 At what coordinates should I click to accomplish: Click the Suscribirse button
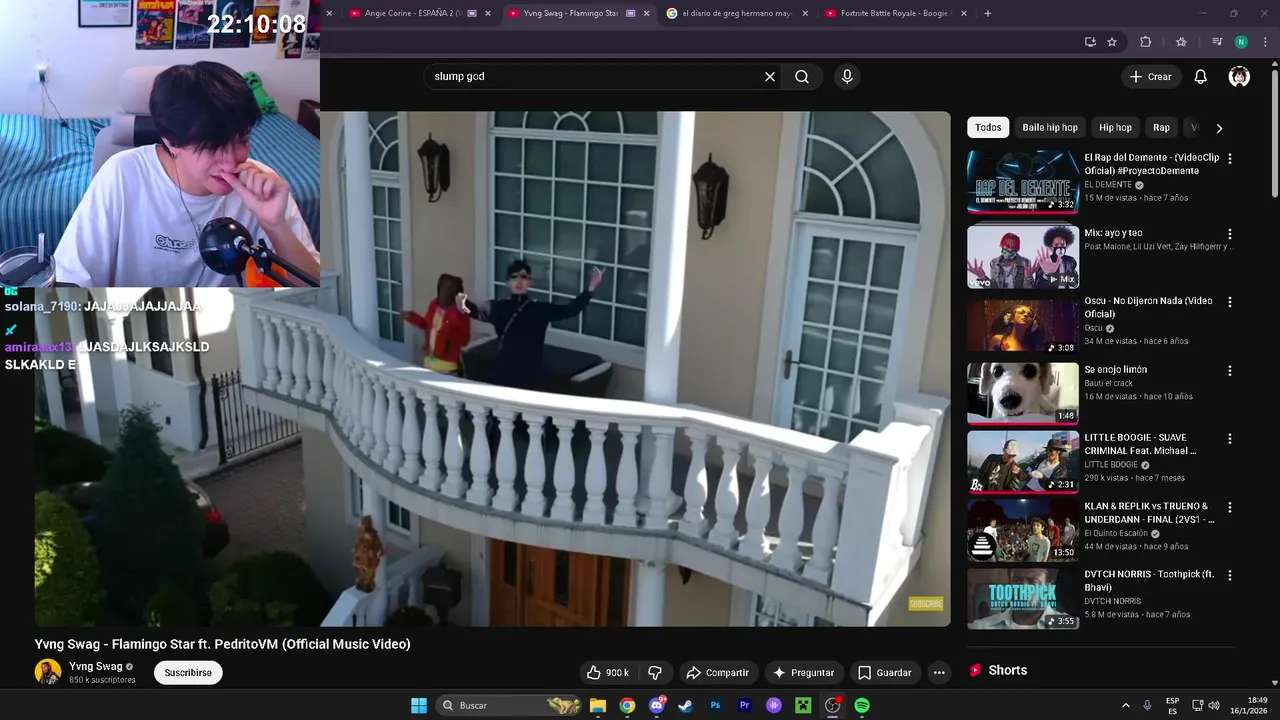click(188, 673)
